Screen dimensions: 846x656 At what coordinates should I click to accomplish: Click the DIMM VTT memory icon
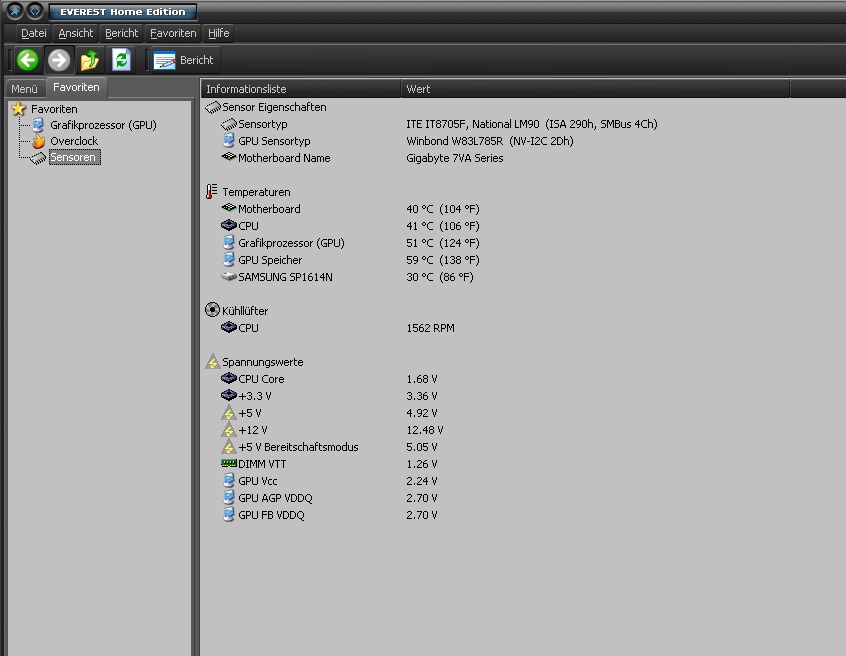pos(229,463)
